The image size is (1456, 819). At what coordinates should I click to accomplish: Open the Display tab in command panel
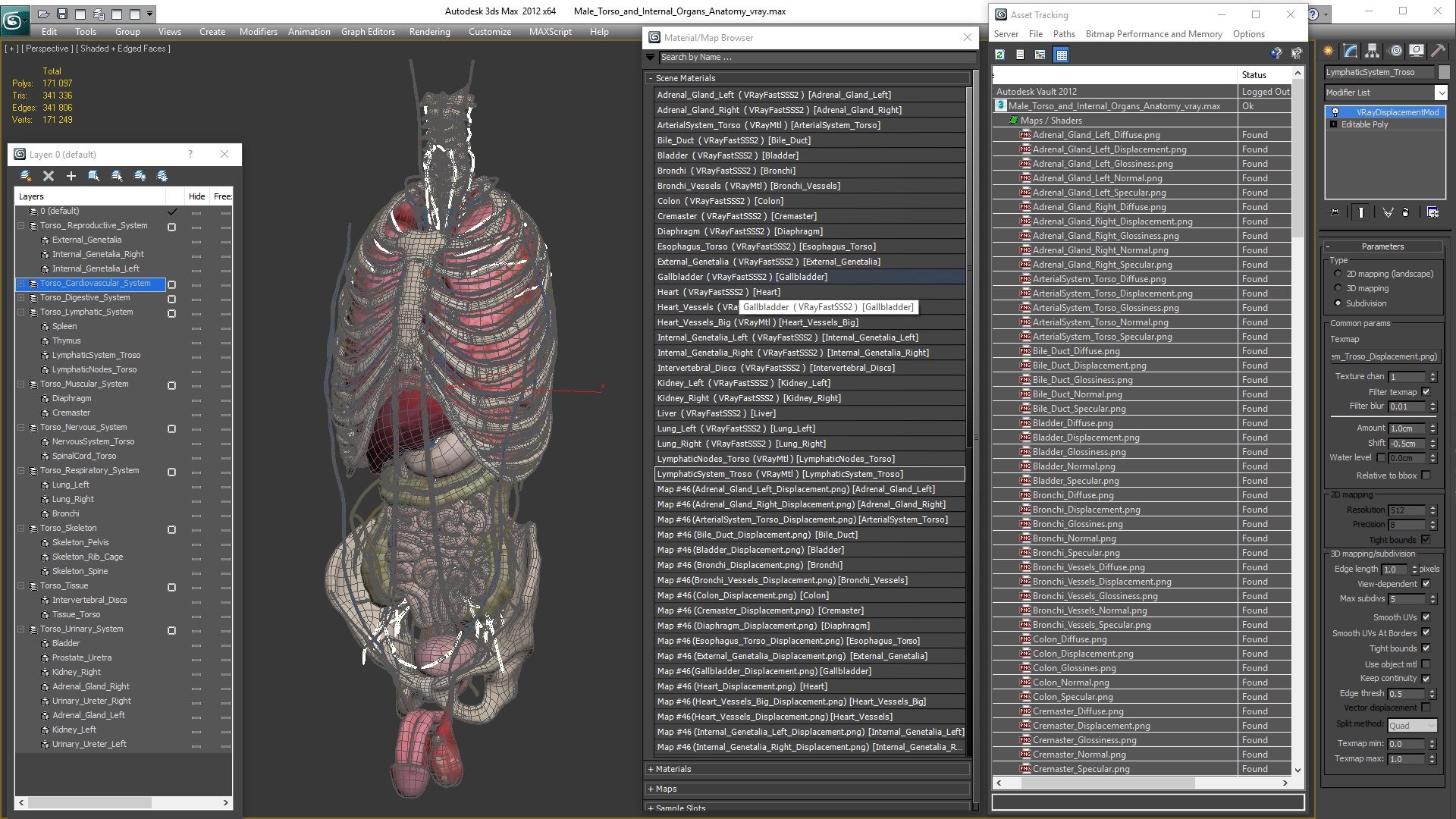(x=1417, y=51)
